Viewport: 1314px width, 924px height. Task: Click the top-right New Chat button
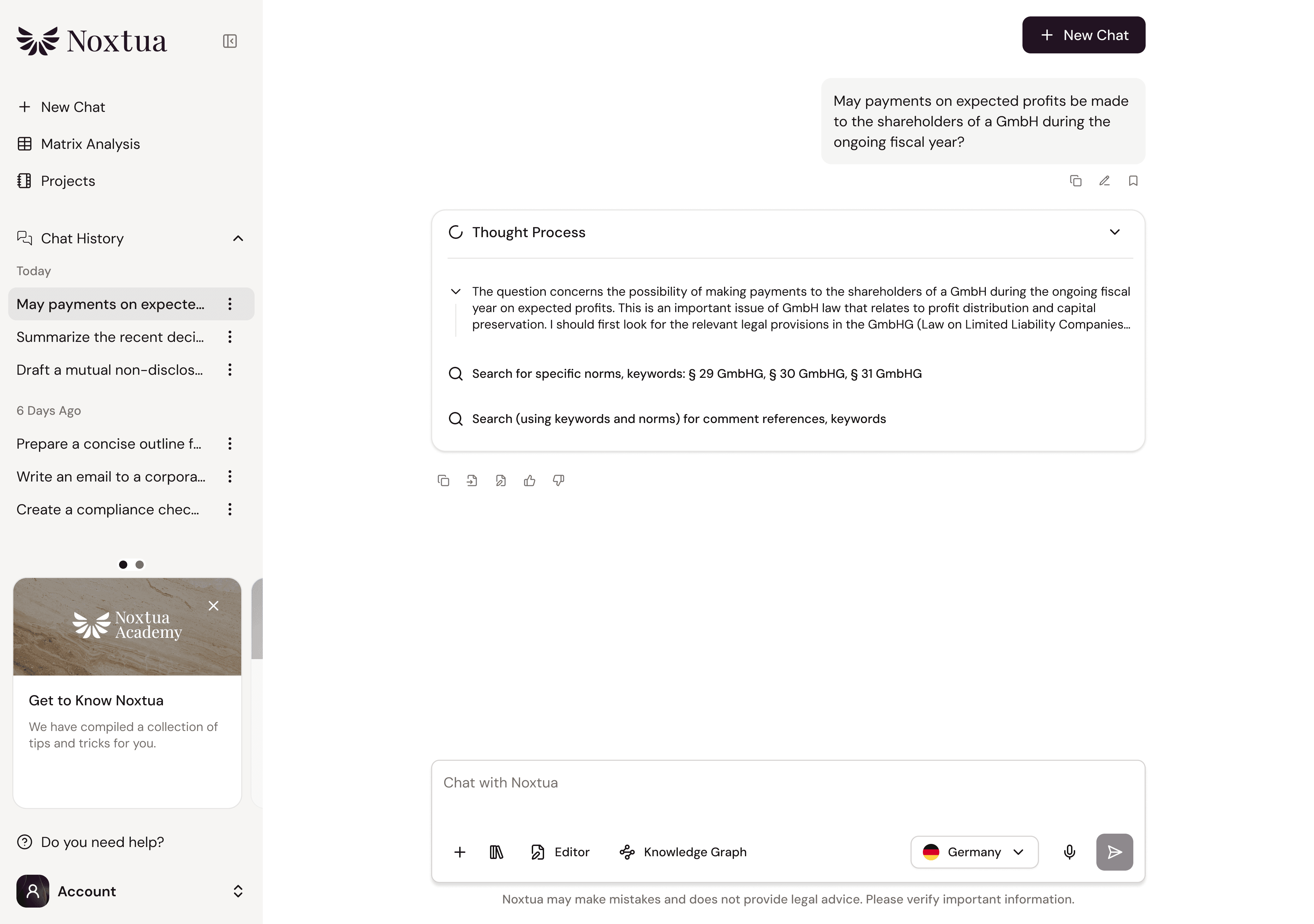tap(1083, 35)
